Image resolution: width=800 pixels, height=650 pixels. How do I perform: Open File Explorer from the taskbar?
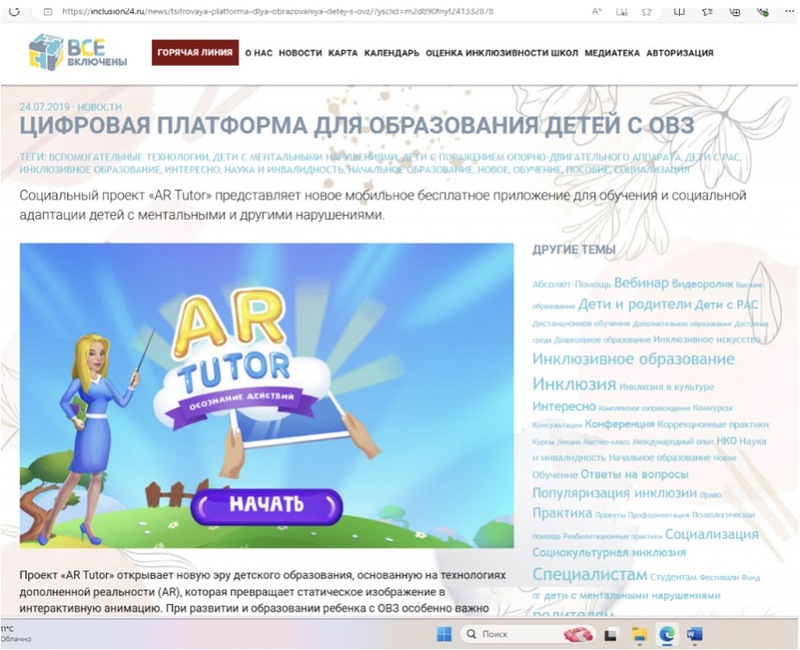(x=639, y=634)
